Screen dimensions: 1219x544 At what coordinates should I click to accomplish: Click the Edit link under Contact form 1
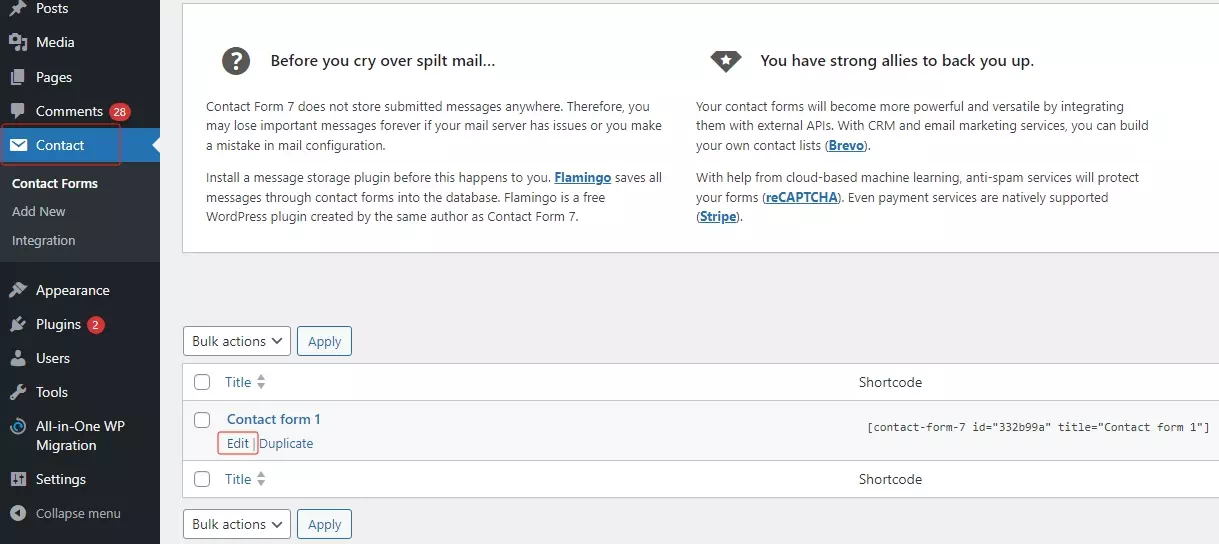click(x=237, y=444)
